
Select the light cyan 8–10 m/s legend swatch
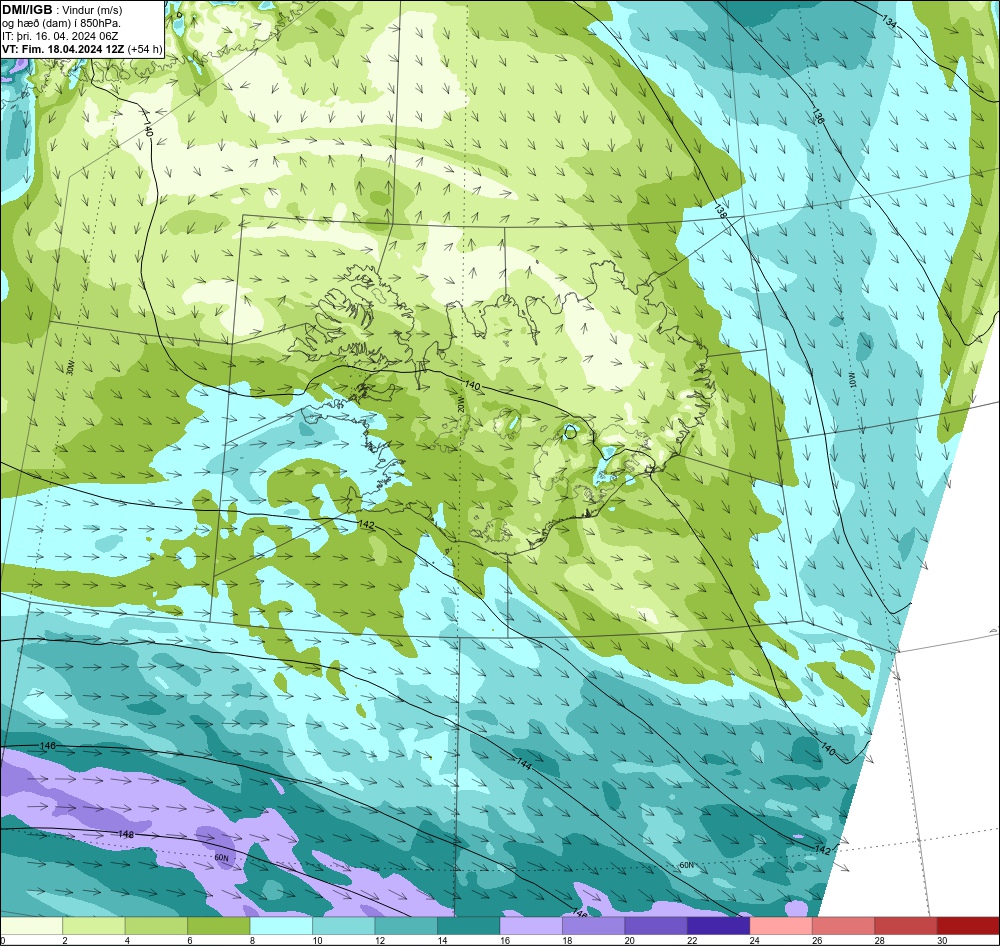point(281,926)
